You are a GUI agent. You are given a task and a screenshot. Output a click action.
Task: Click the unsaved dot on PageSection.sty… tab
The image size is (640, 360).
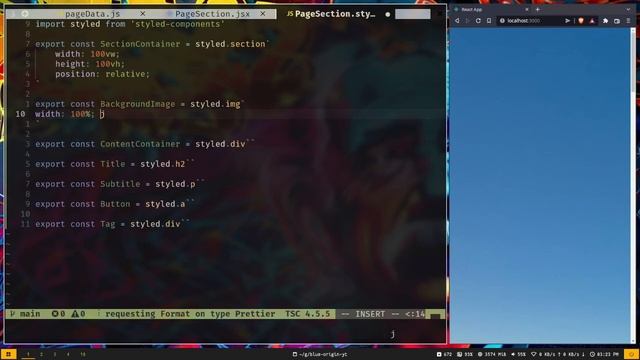click(387, 14)
